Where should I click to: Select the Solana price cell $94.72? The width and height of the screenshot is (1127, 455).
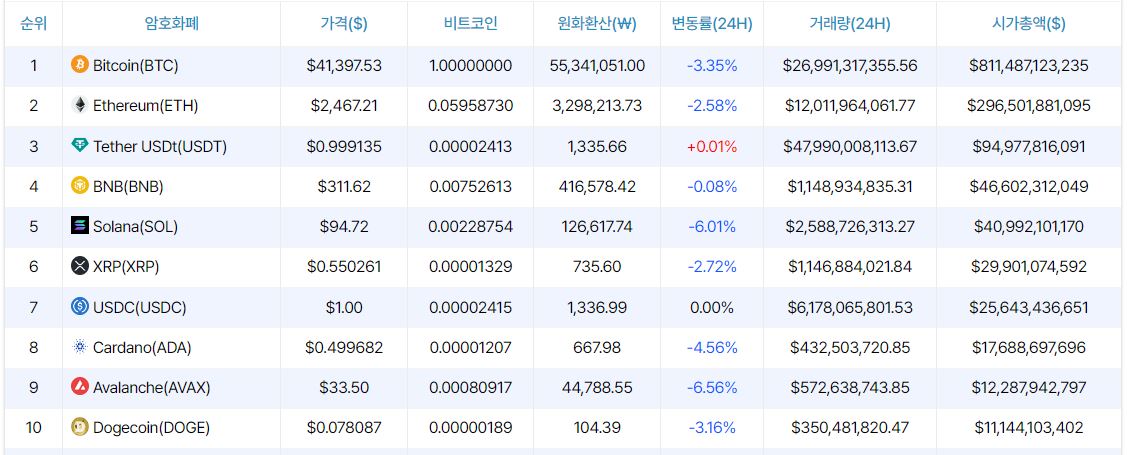point(344,226)
